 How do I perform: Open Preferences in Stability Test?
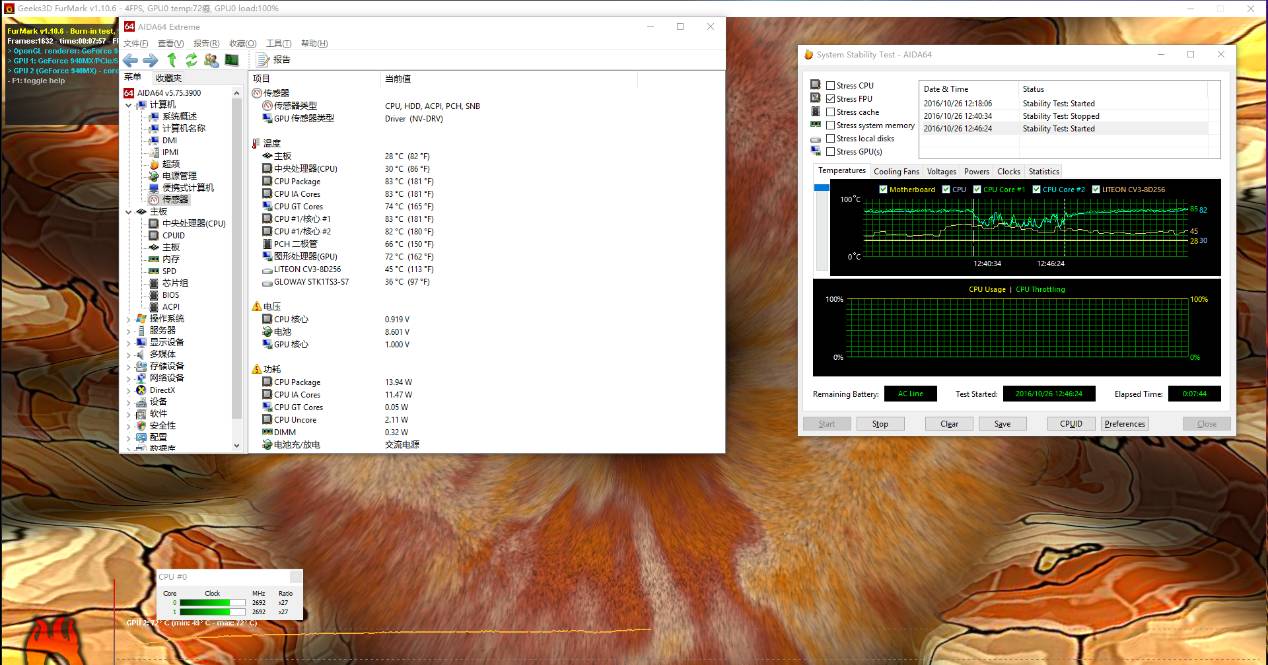click(1125, 424)
